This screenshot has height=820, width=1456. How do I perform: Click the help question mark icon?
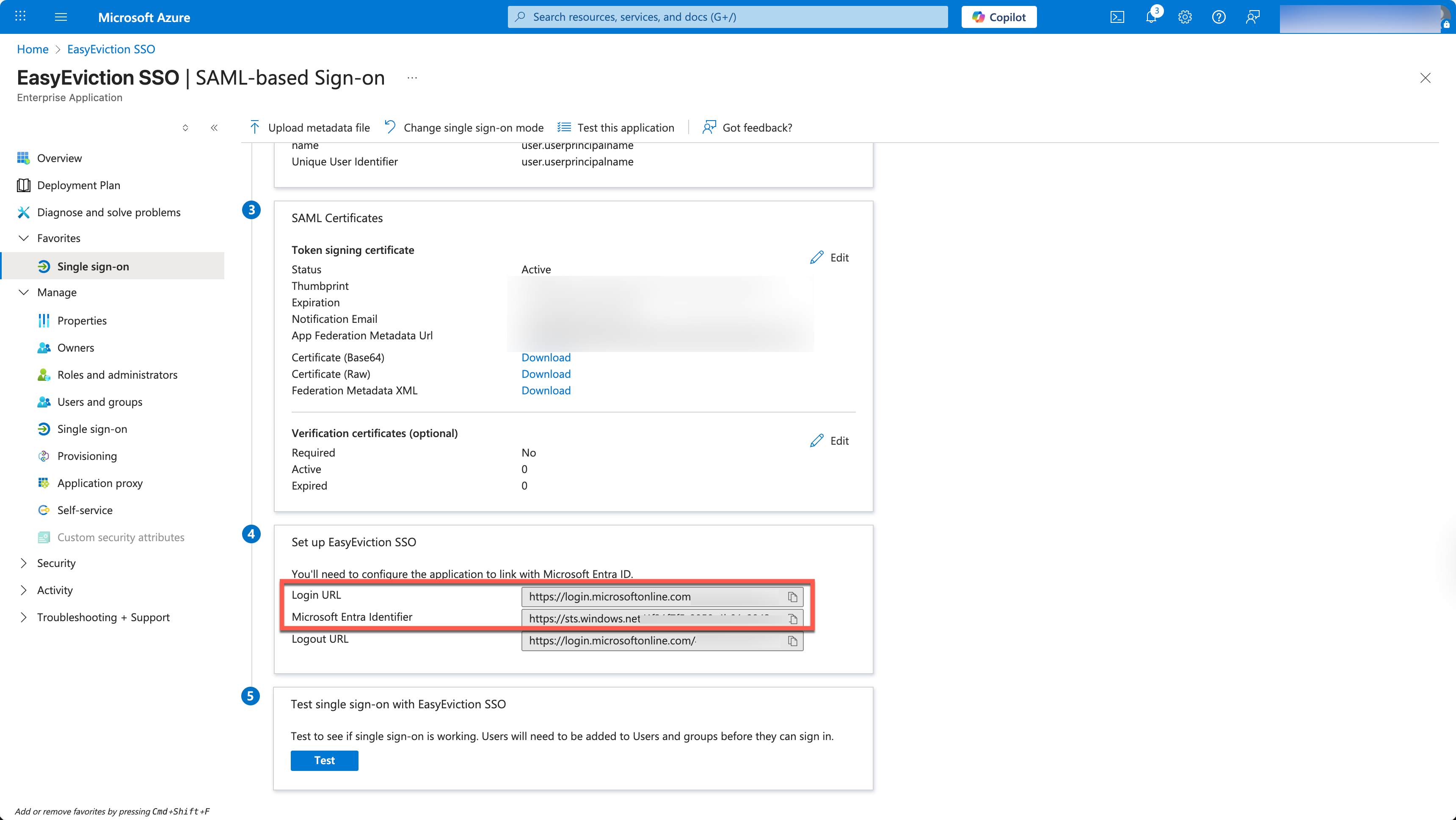click(x=1219, y=17)
